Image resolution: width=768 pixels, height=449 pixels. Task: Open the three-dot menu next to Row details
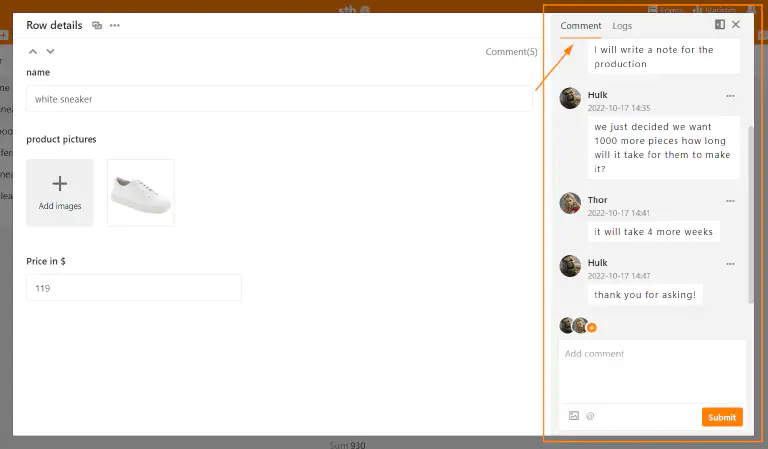click(x=115, y=25)
